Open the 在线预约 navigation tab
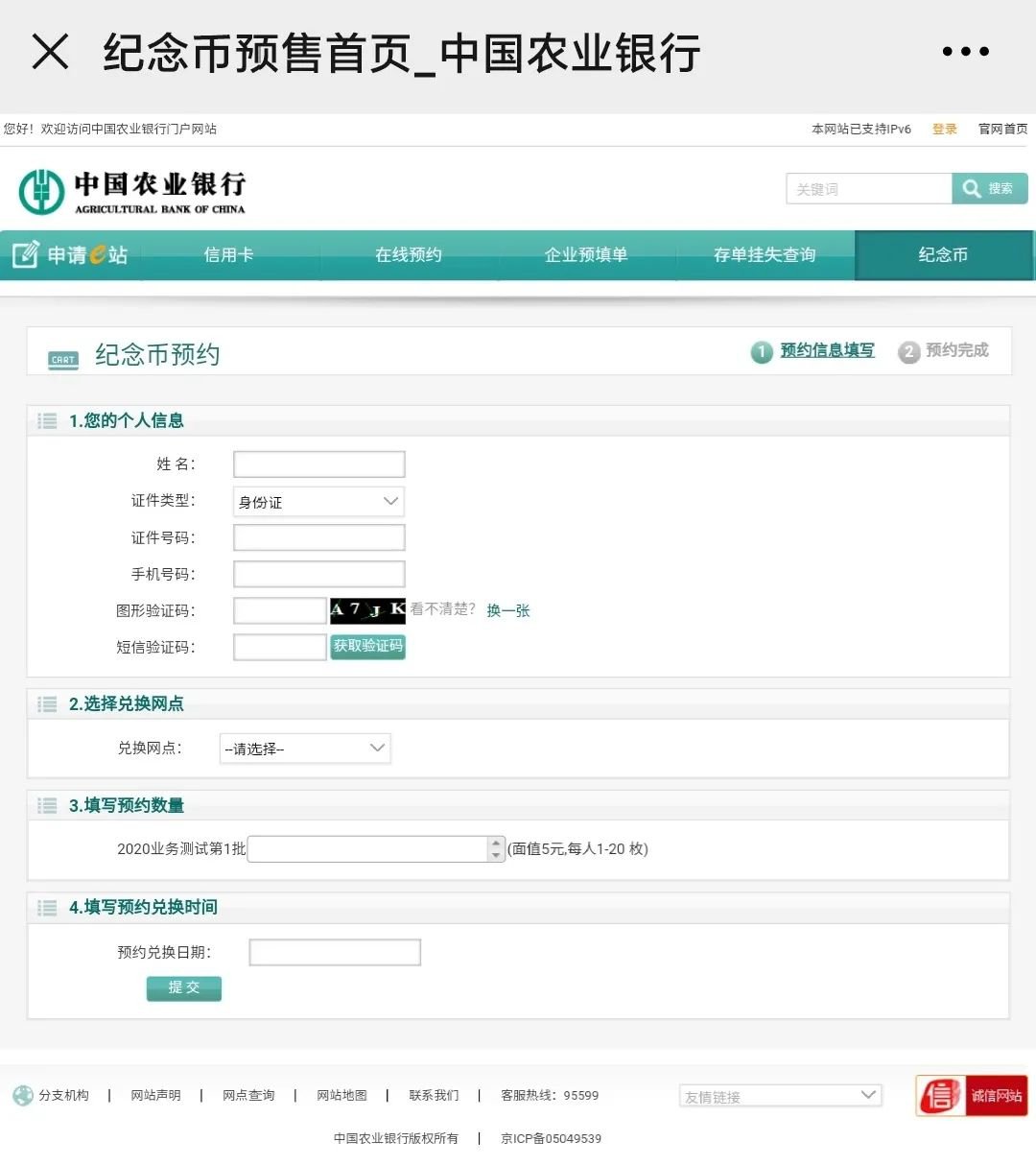1036x1165 pixels. pyautogui.click(x=409, y=255)
